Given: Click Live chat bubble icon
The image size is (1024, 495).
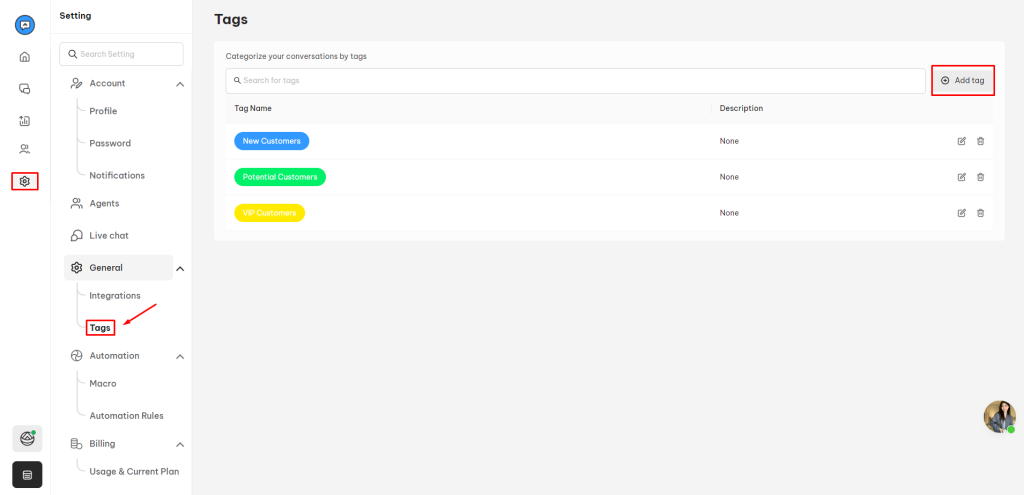Looking at the screenshot, I should pos(76,235).
